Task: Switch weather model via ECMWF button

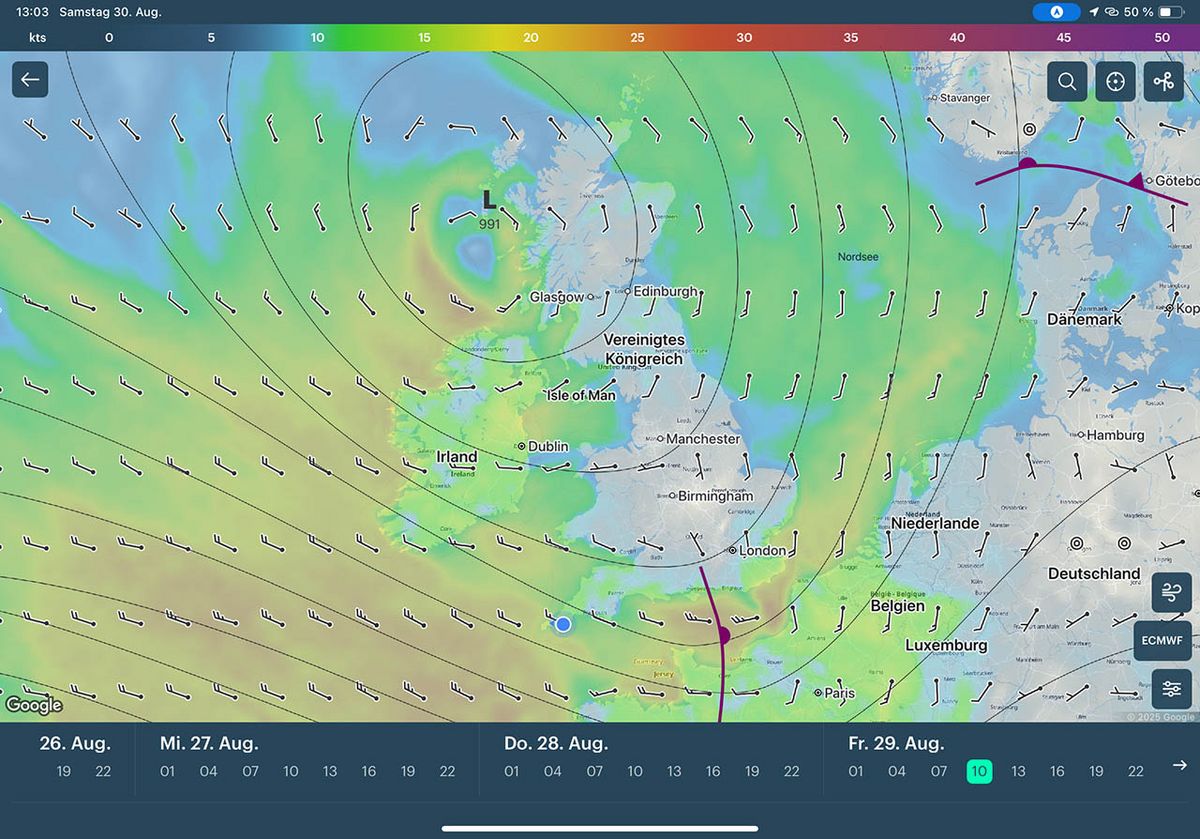Action: point(1163,641)
